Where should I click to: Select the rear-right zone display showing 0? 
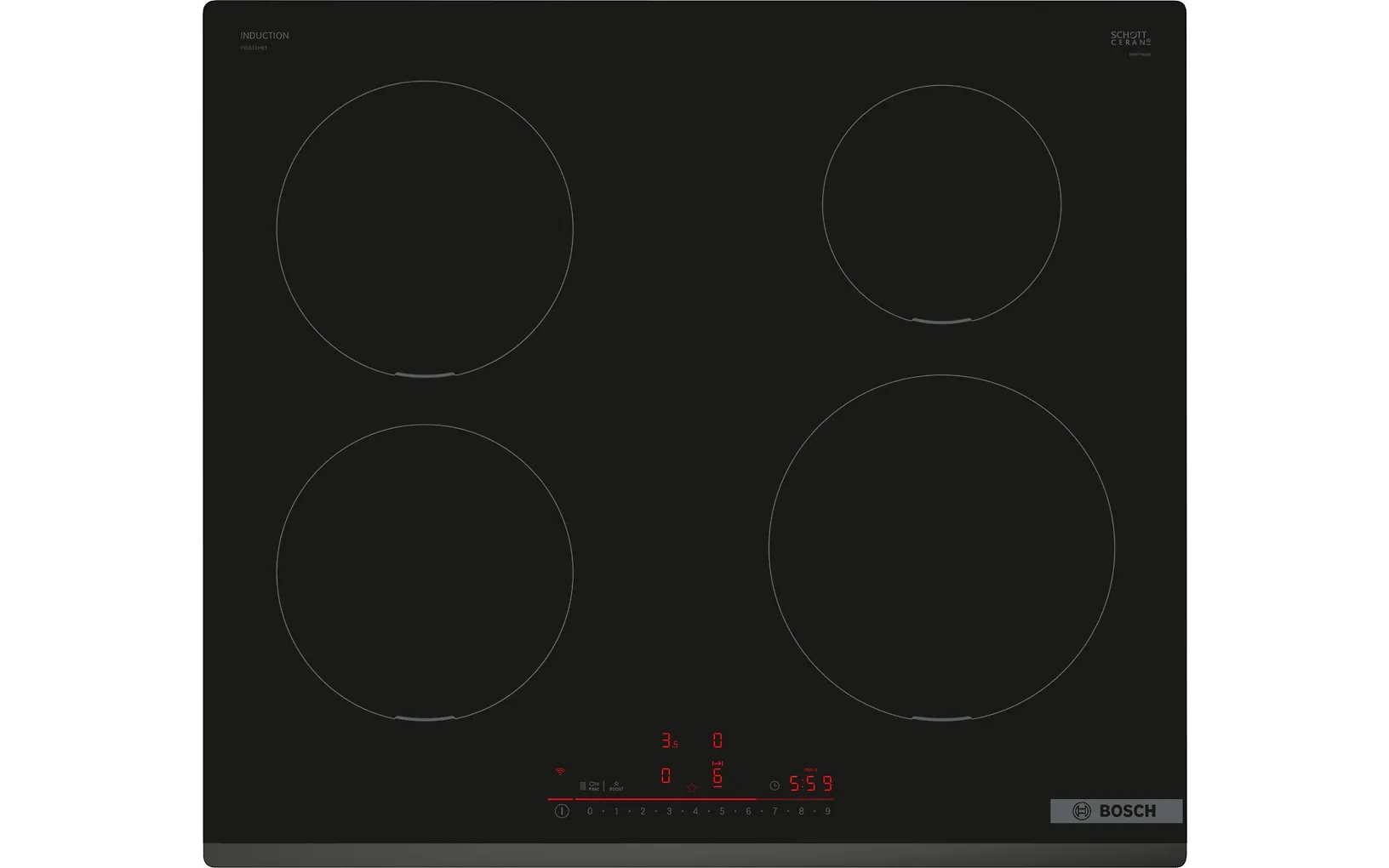717,741
